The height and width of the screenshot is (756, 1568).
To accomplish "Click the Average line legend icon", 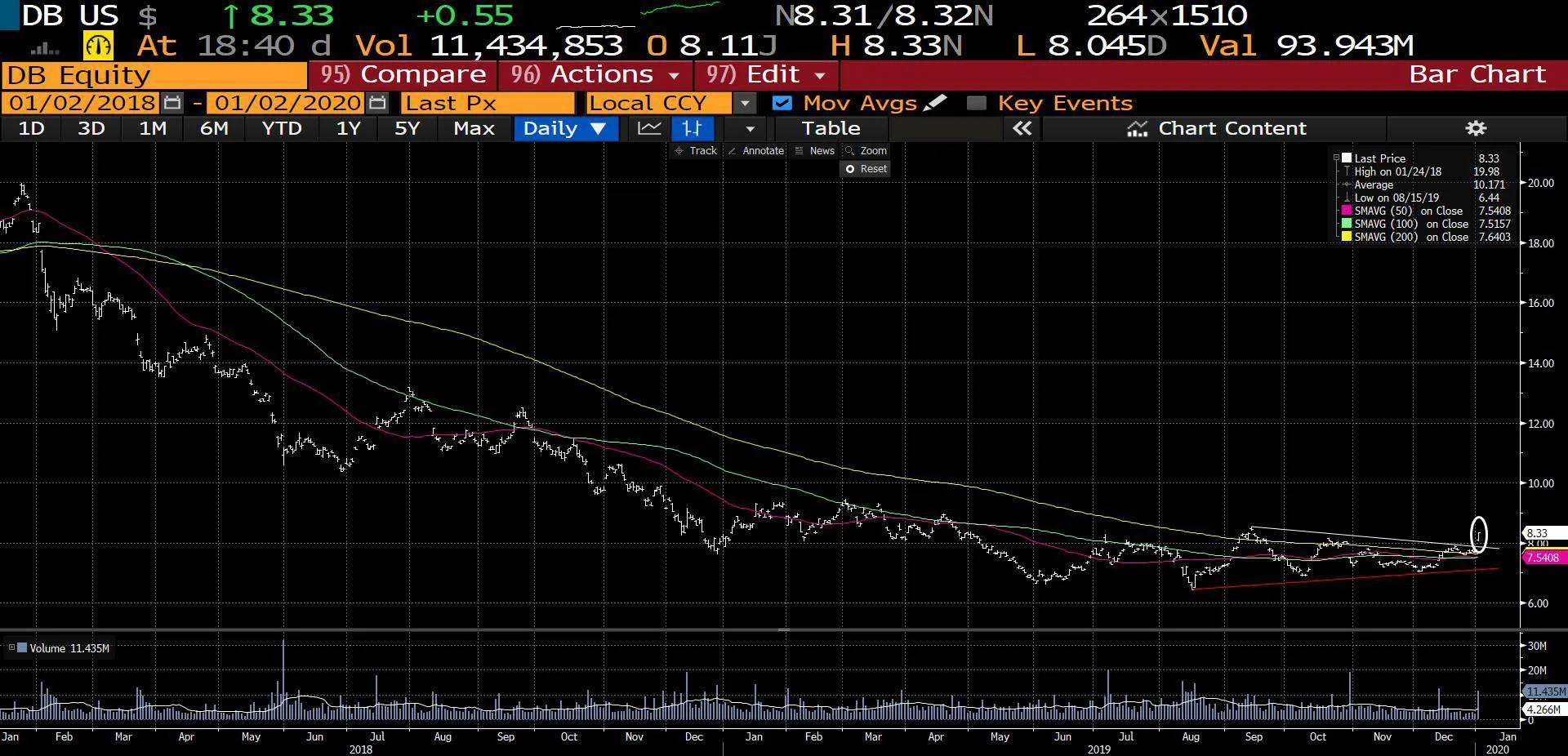I will (1347, 185).
